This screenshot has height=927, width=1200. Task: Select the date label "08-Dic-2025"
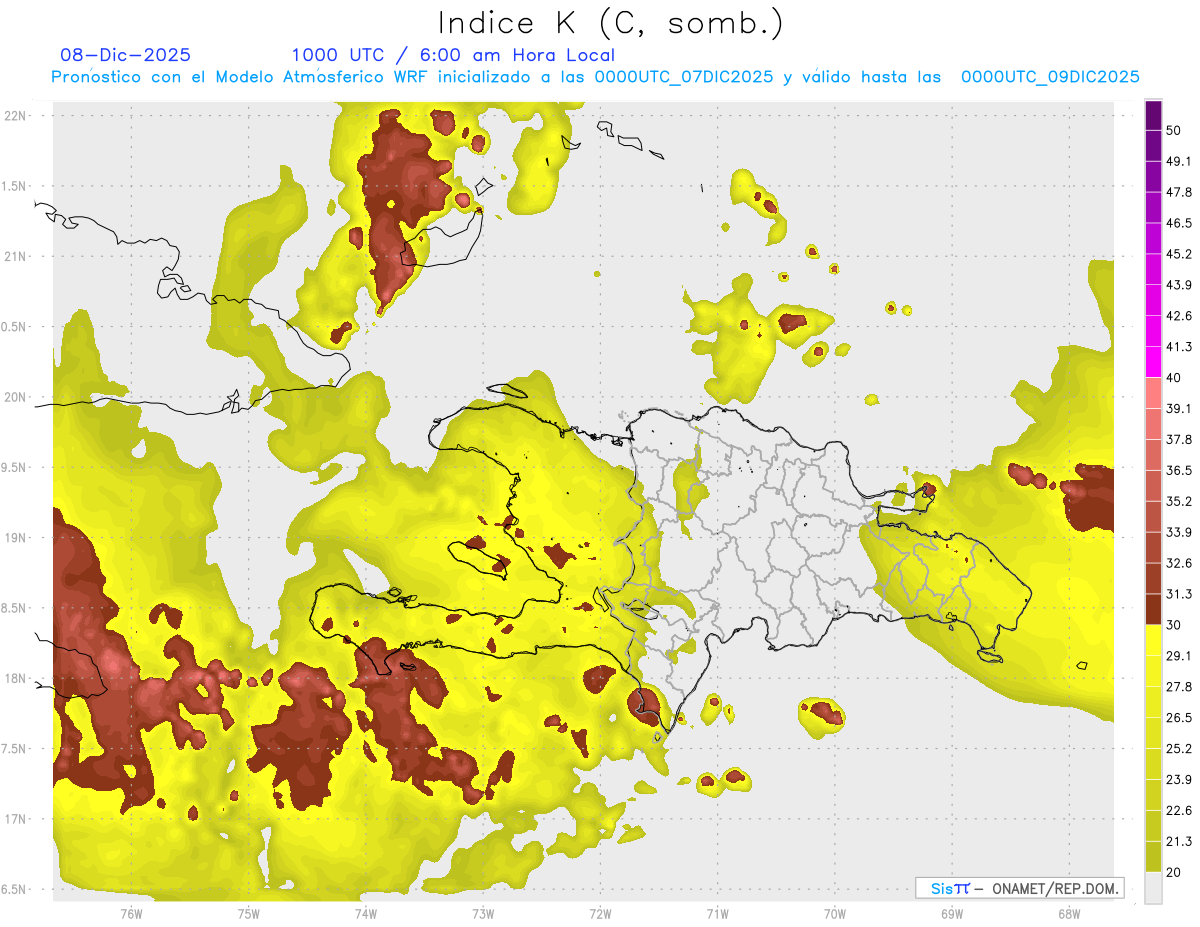[126, 55]
